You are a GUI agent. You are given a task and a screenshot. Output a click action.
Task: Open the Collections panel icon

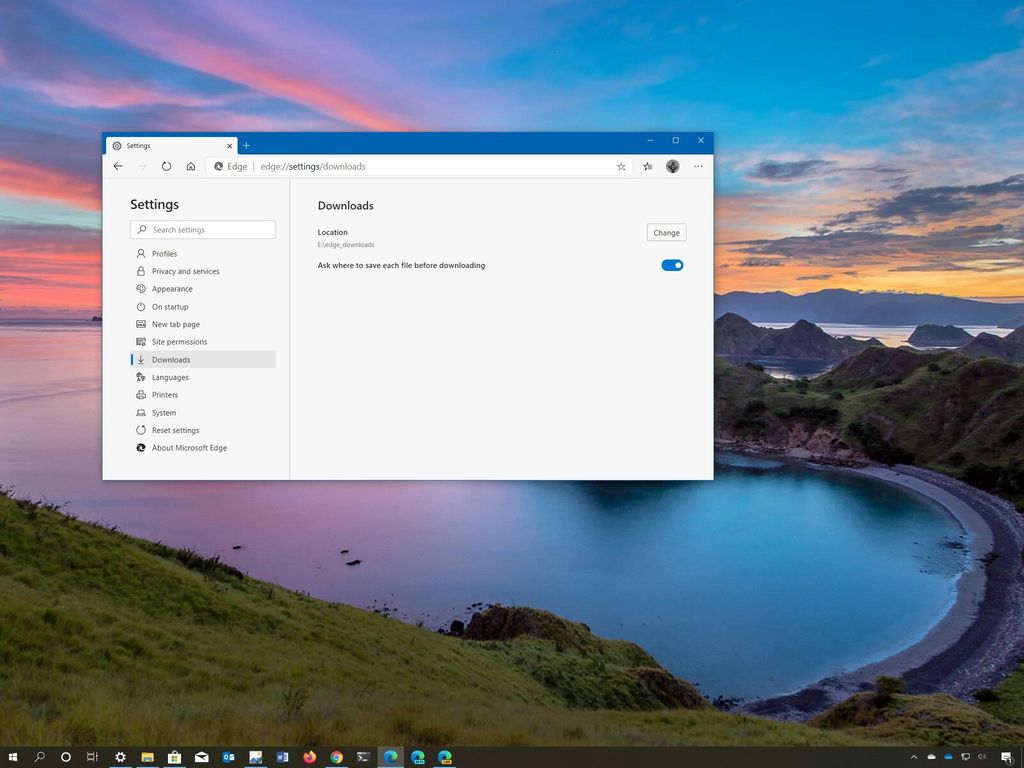click(x=647, y=166)
